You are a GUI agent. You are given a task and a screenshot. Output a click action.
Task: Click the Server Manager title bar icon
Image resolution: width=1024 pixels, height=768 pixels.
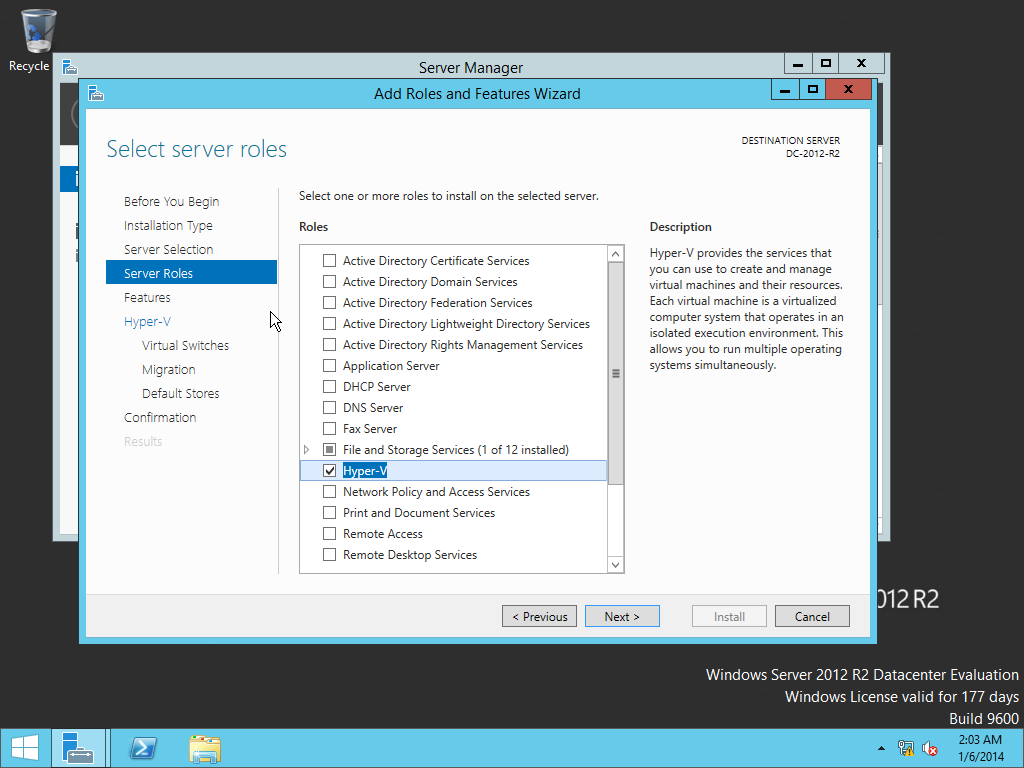tap(70, 67)
